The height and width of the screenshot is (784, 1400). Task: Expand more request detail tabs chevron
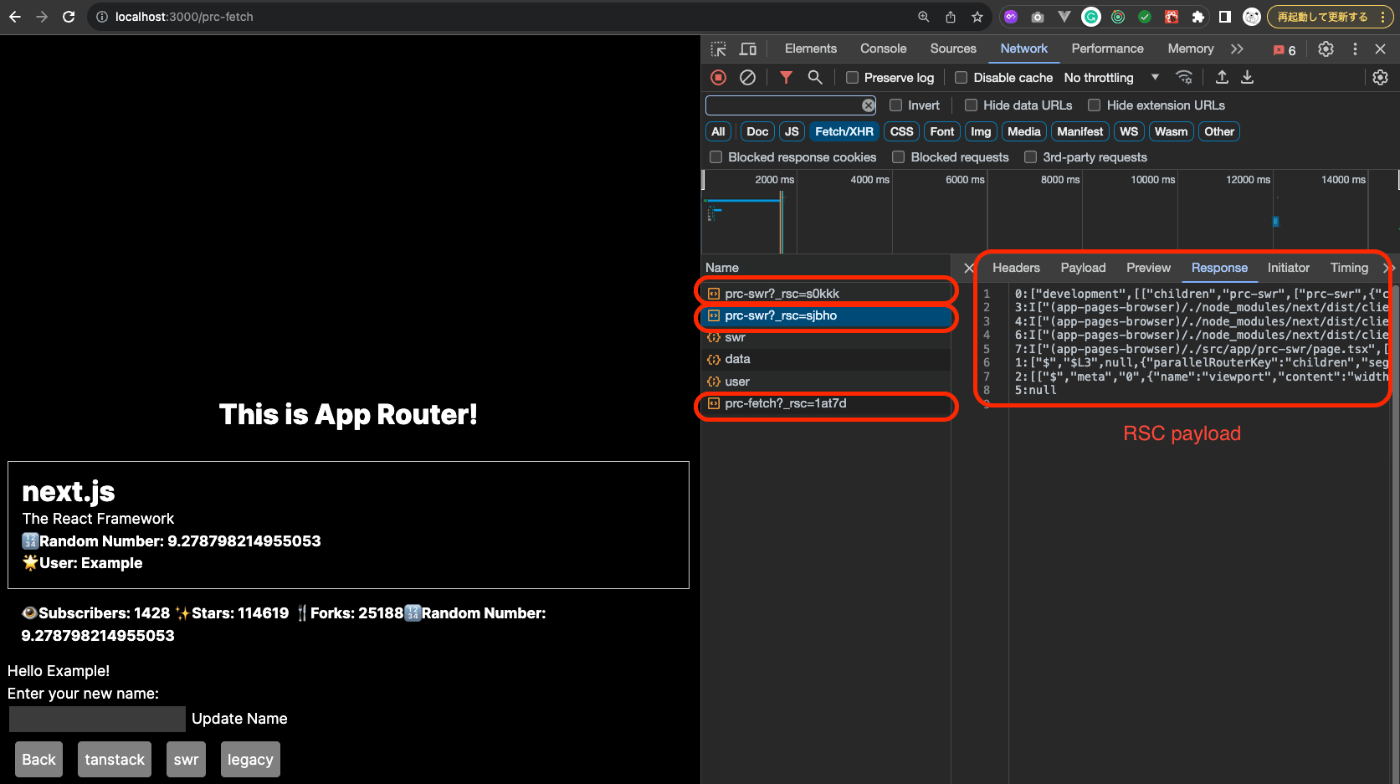[x=1389, y=268]
